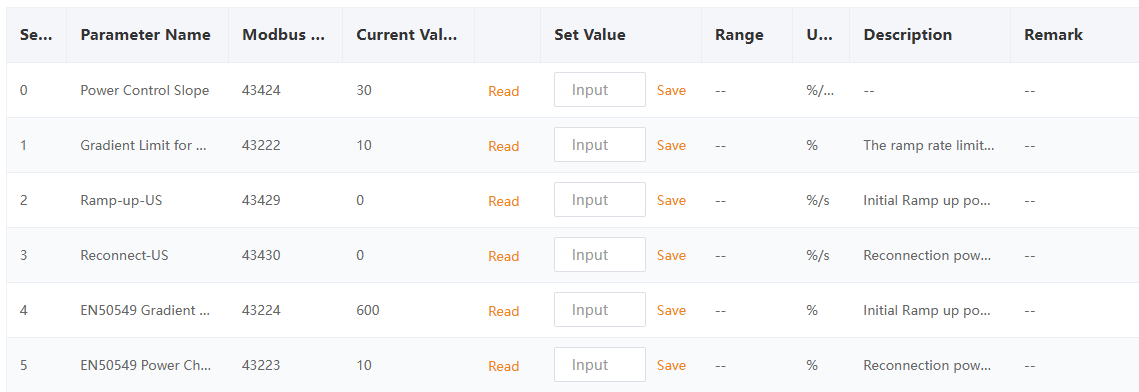Focus input for Modbus 43224 row
The height and width of the screenshot is (392, 1139).
click(x=600, y=310)
